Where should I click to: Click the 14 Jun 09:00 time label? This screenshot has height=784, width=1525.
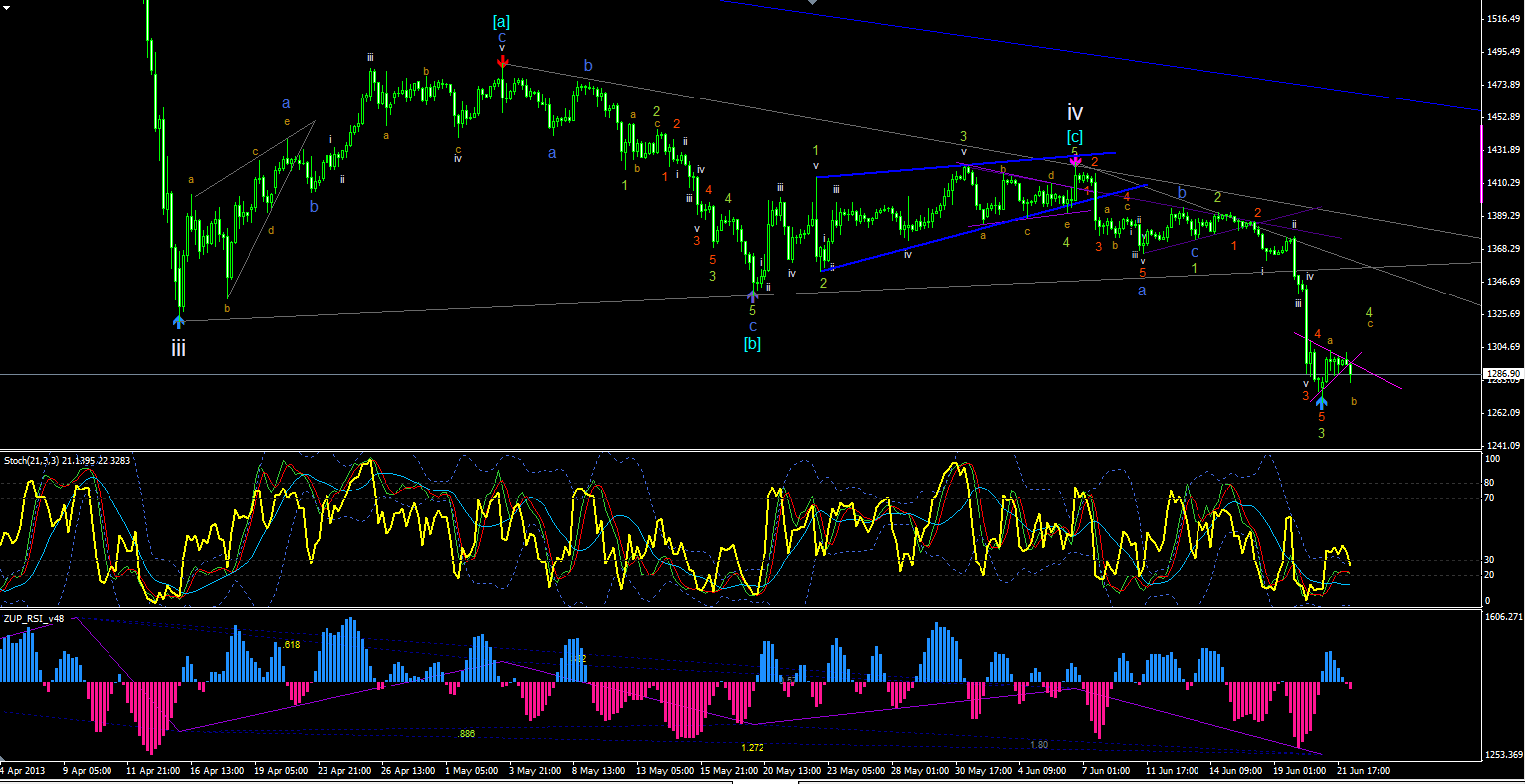[x=1235, y=770]
